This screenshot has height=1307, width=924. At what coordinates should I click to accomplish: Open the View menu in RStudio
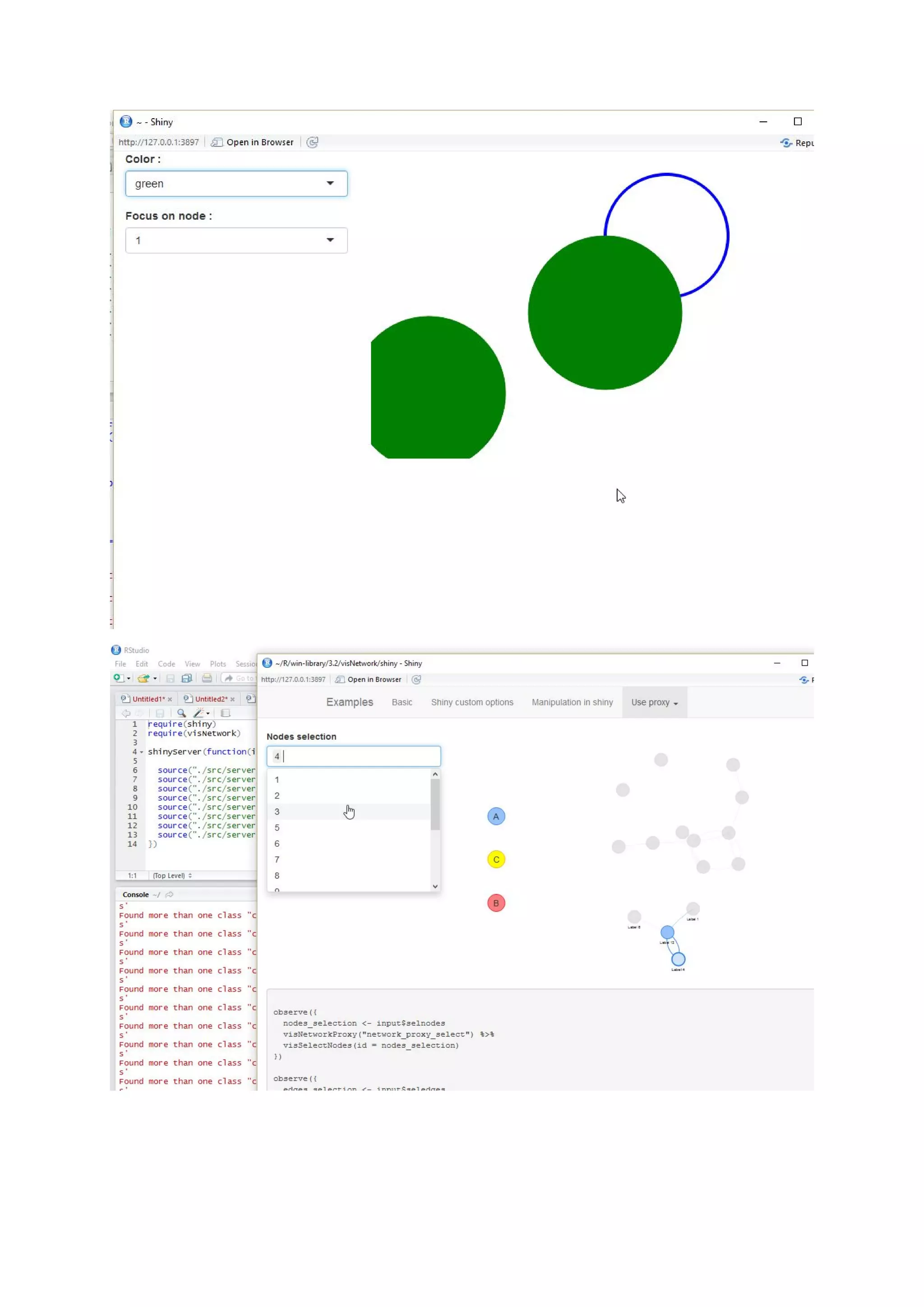pos(192,664)
